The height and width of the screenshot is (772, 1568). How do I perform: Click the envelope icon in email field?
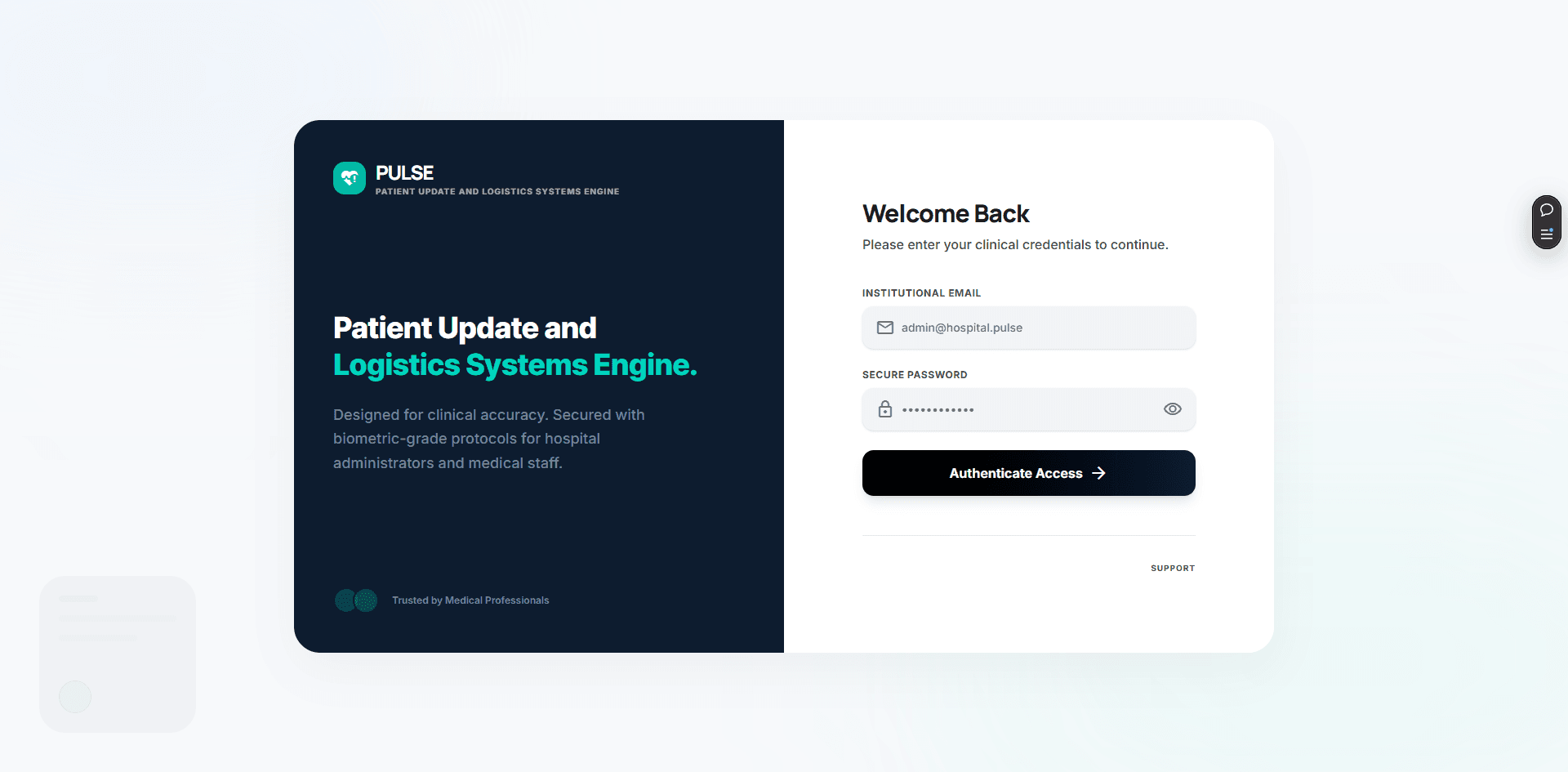(x=885, y=328)
